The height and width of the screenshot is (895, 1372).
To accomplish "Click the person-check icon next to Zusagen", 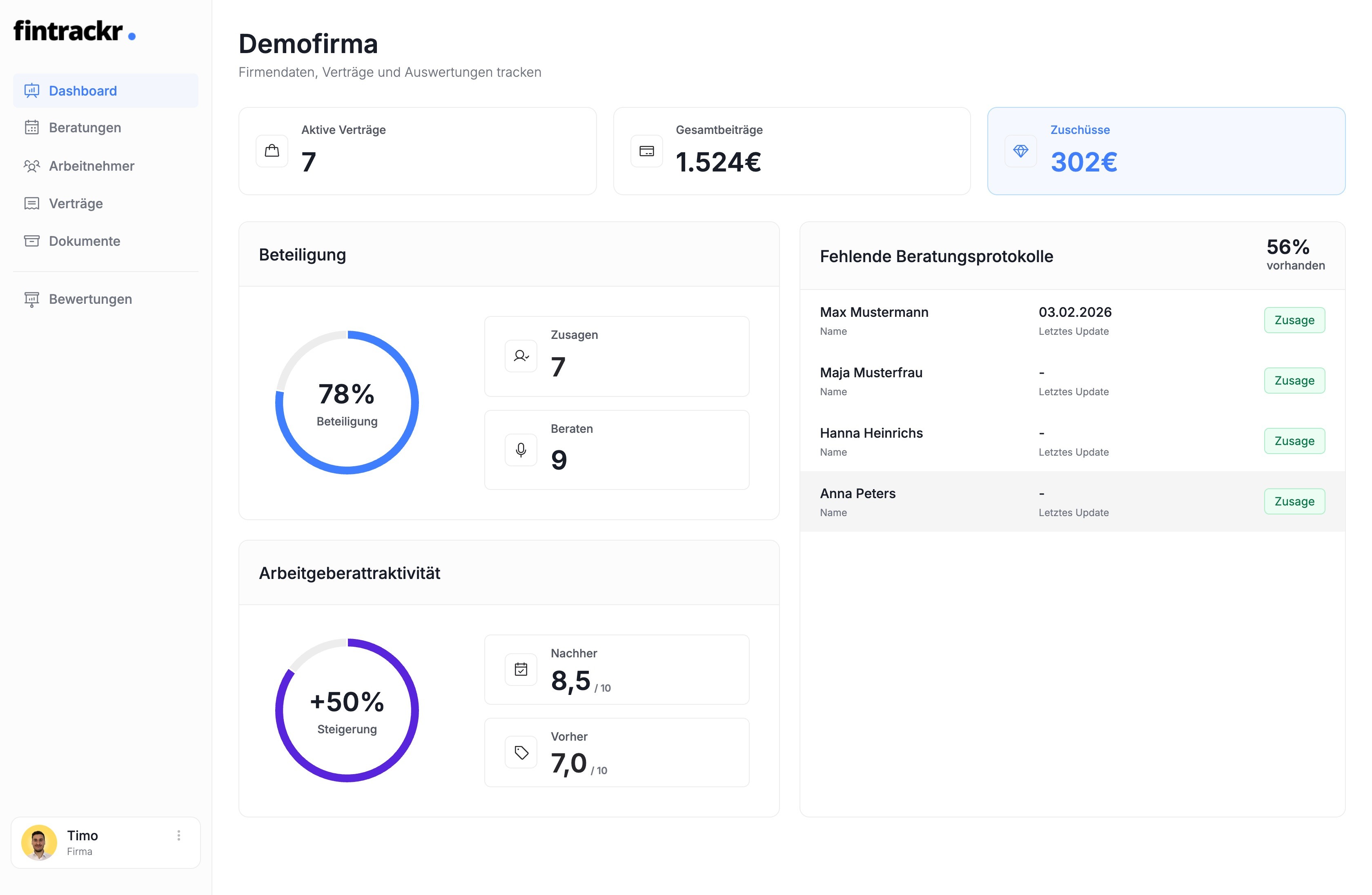I will click(521, 356).
